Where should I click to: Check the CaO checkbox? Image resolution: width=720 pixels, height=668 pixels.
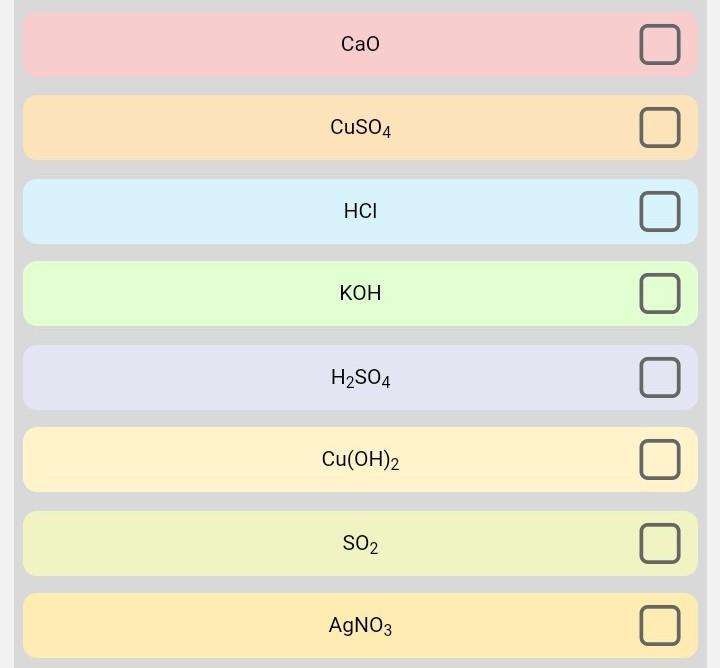pyautogui.click(x=659, y=45)
